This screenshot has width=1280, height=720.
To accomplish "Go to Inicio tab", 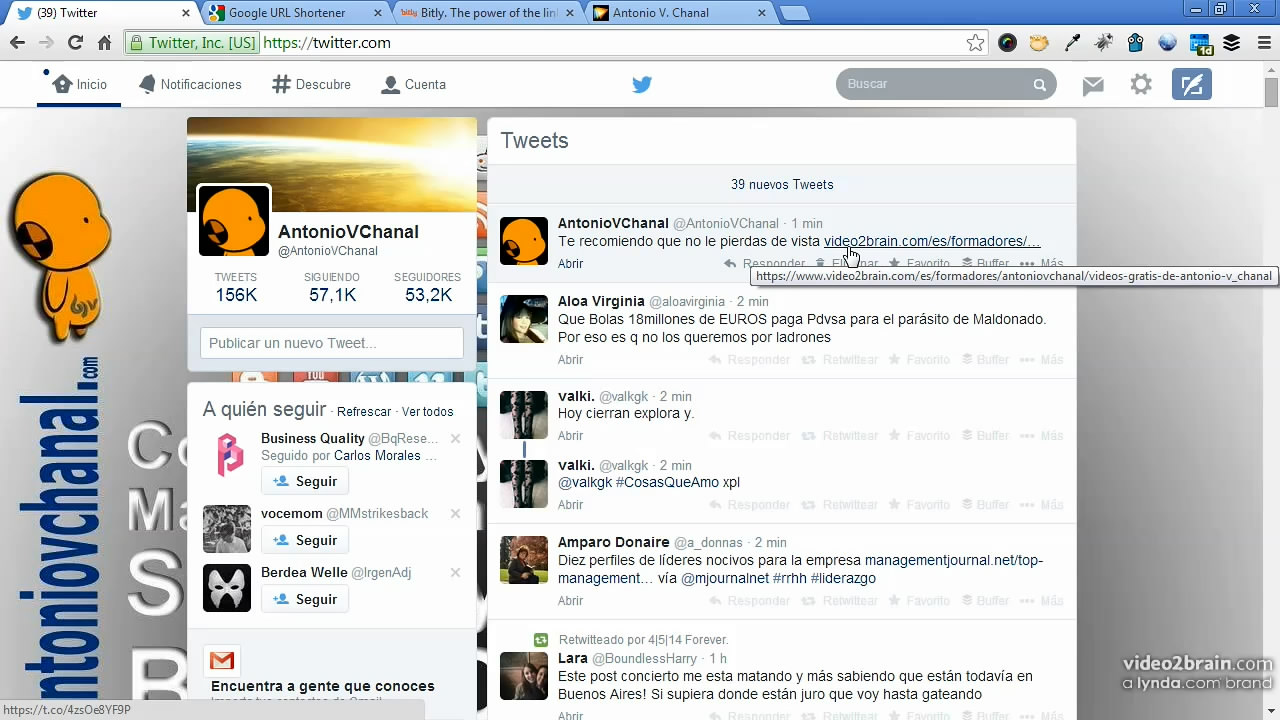I will (79, 85).
